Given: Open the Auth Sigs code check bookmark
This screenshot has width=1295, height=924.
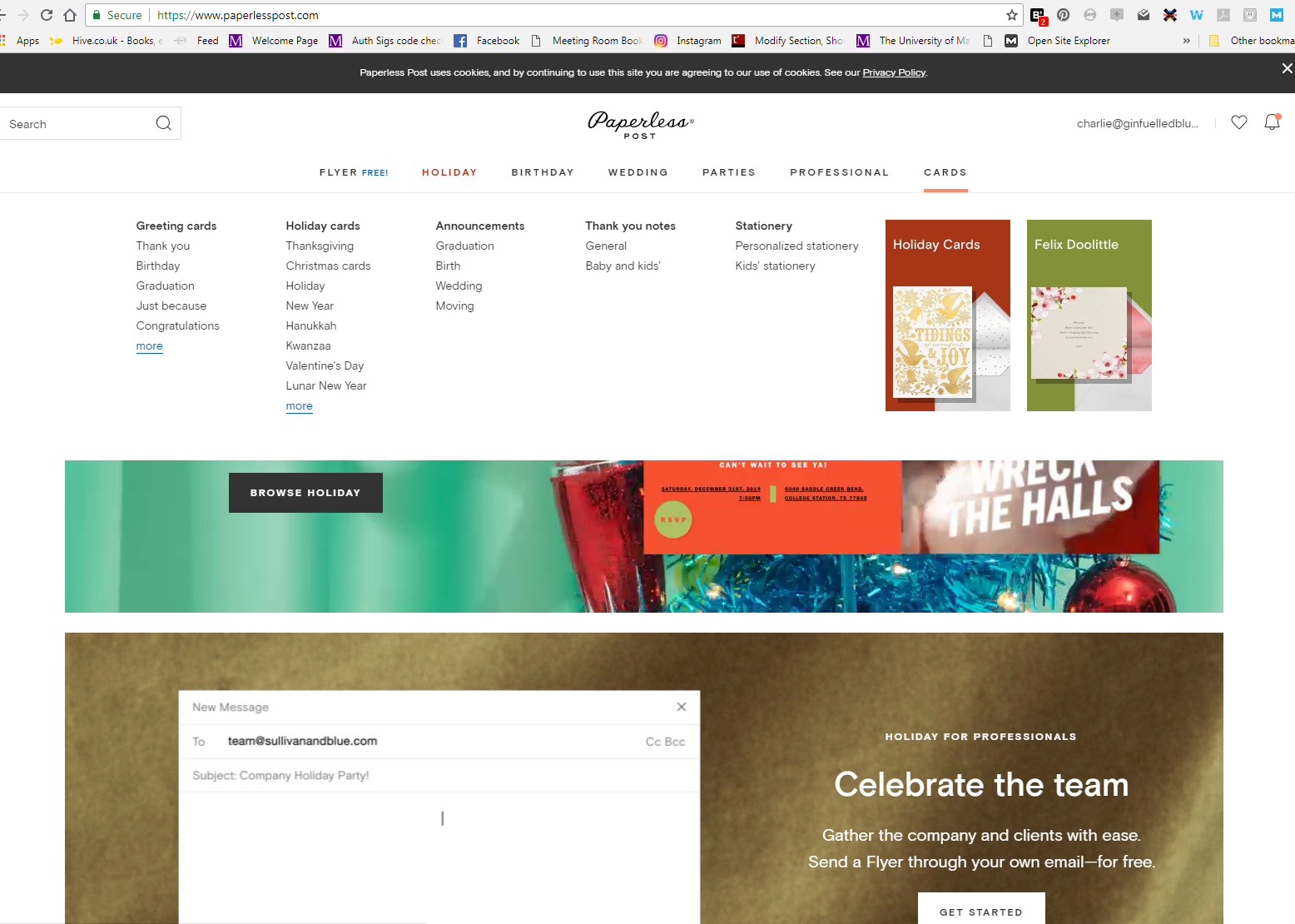Looking at the screenshot, I should pyautogui.click(x=385, y=41).
